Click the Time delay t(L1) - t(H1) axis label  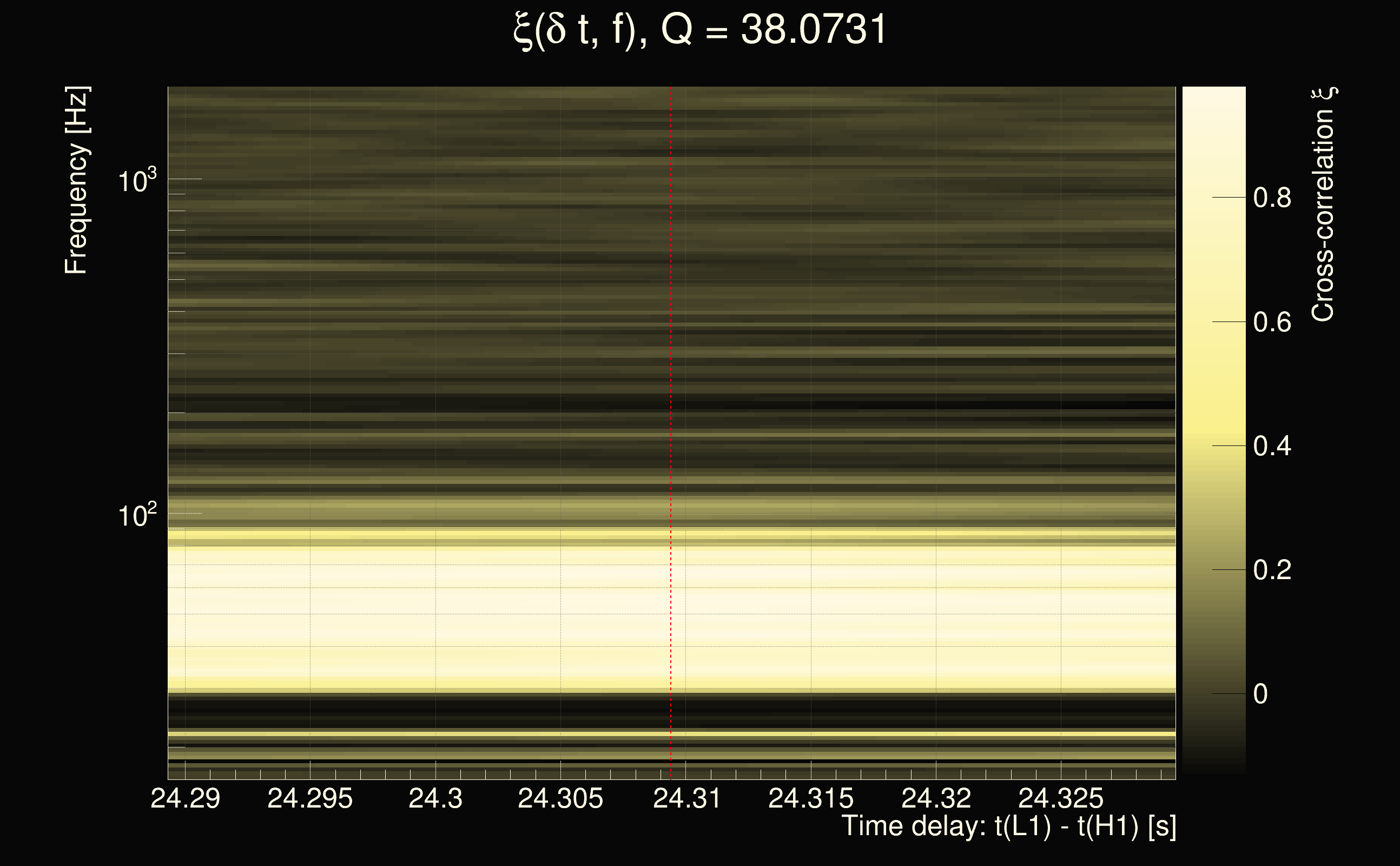1008,826
